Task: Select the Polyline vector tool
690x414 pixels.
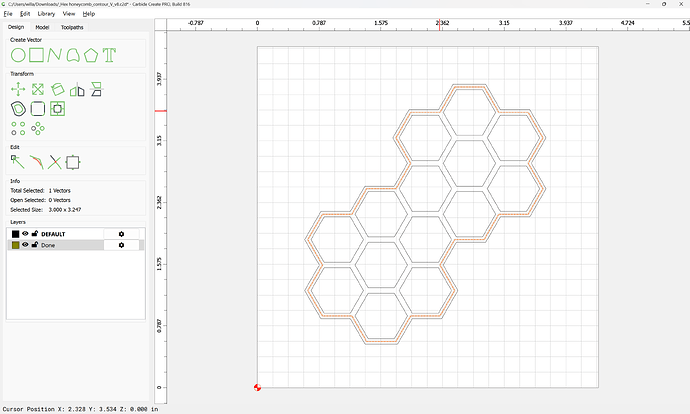Action: tap(55, 55)
